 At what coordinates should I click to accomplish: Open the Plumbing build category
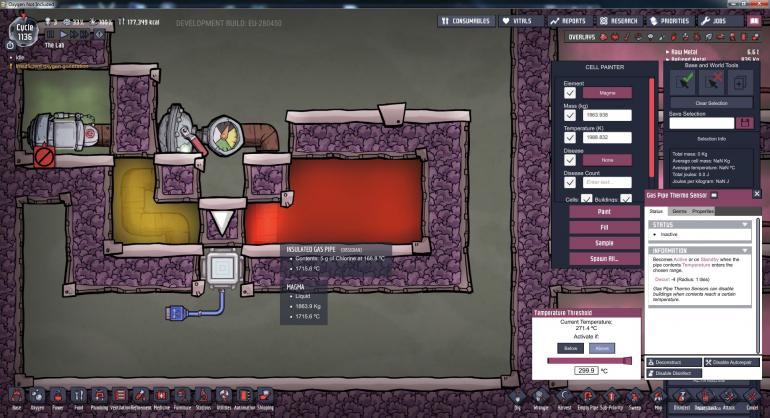pos(99,397)
